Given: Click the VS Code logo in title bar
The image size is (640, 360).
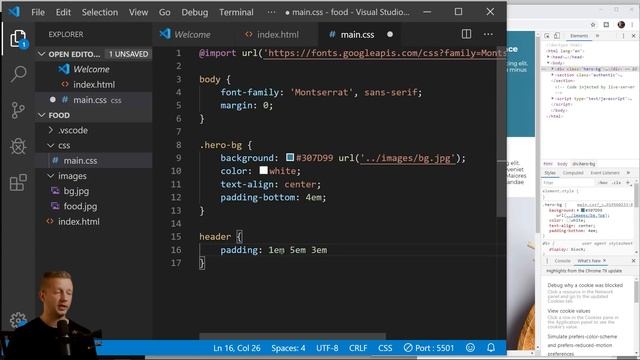Looking at the screenshot, I should tap(14, 11).
